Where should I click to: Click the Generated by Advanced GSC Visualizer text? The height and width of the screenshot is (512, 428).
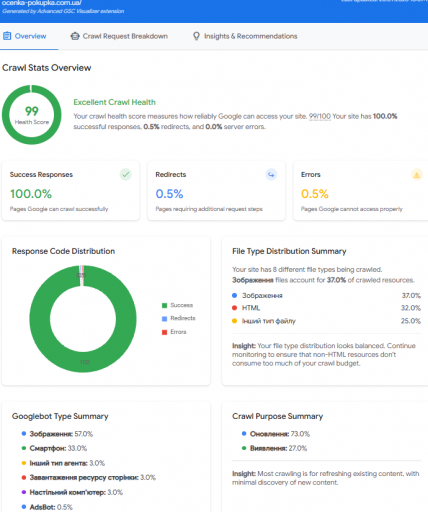(x=63, y=11)
